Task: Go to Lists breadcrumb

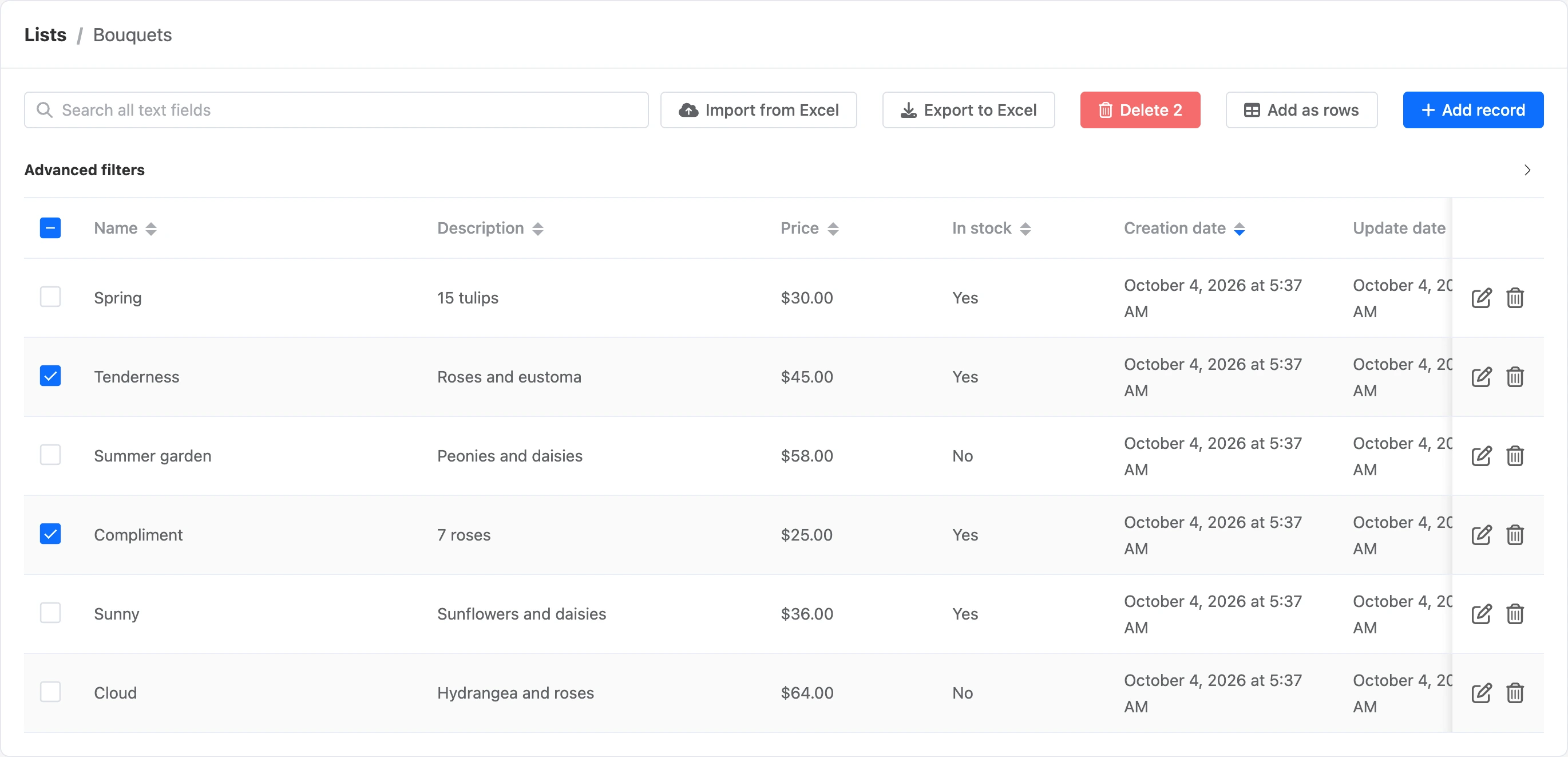Action: [x=45, y=35]
